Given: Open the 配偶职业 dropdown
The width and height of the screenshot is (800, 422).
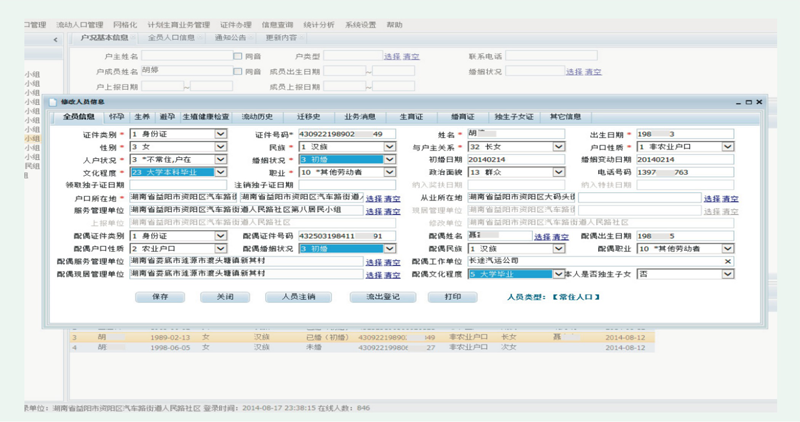Looking at the screenshot, I should pyautogui.click(x=728, y=249).
